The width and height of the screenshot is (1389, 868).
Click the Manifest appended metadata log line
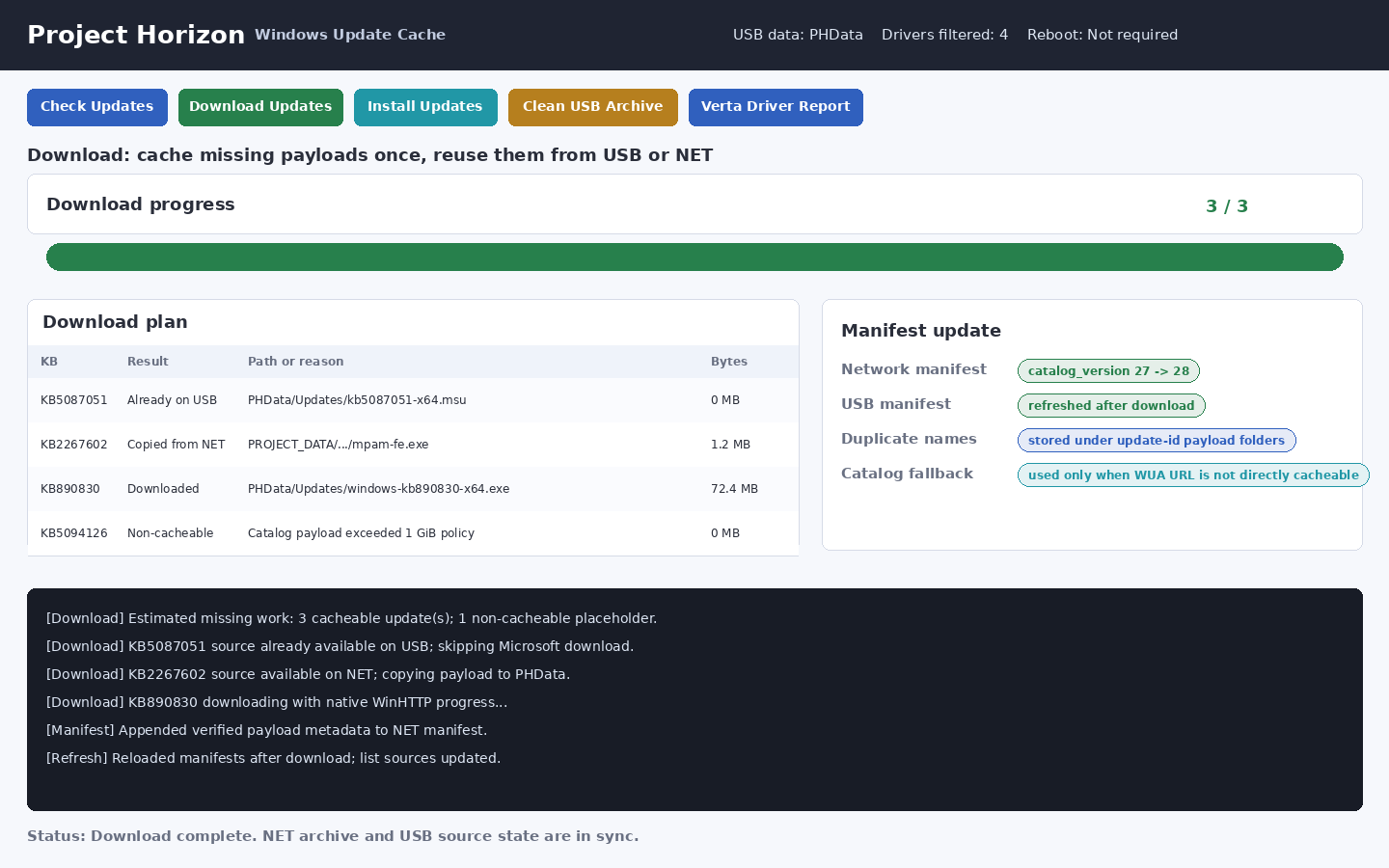(x=266, y=730)
